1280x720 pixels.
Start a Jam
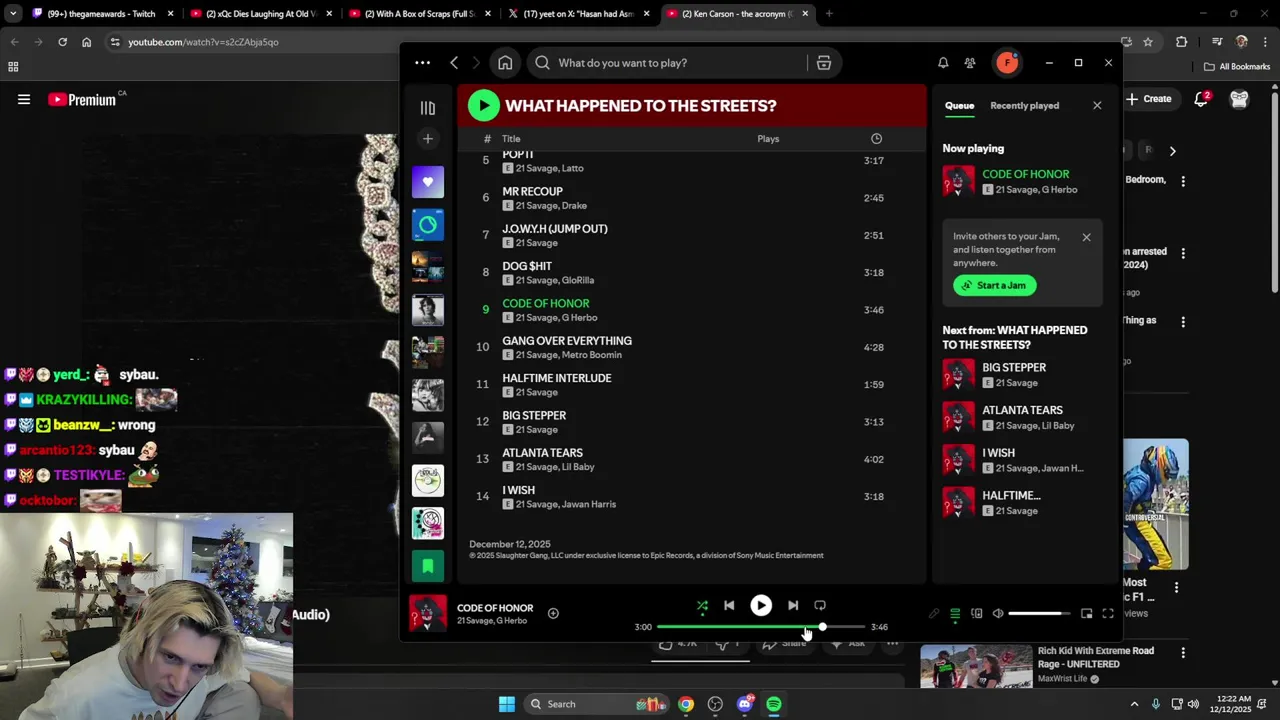pos(994,285)
